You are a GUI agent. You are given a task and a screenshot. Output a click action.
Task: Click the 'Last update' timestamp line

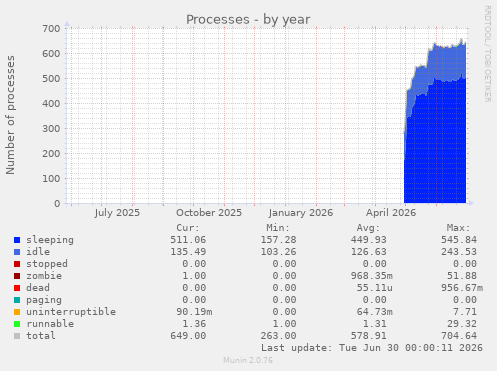(x=372, y=348)
